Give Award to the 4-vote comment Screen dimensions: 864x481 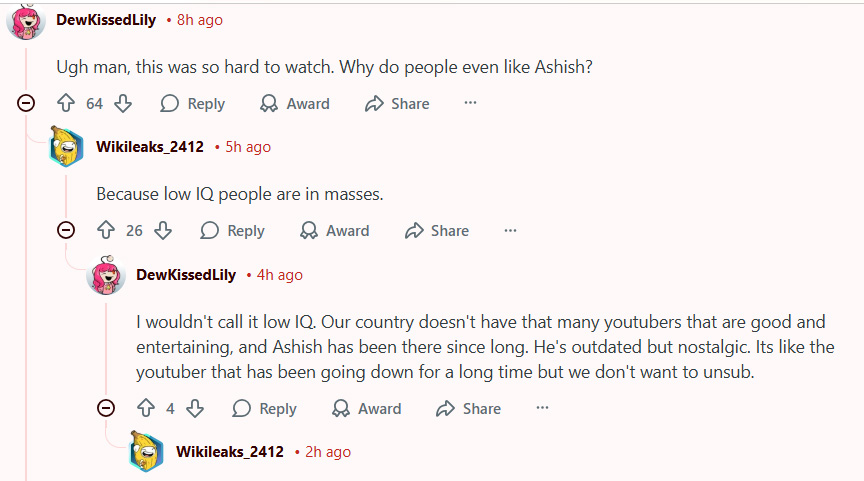[367, 408]
